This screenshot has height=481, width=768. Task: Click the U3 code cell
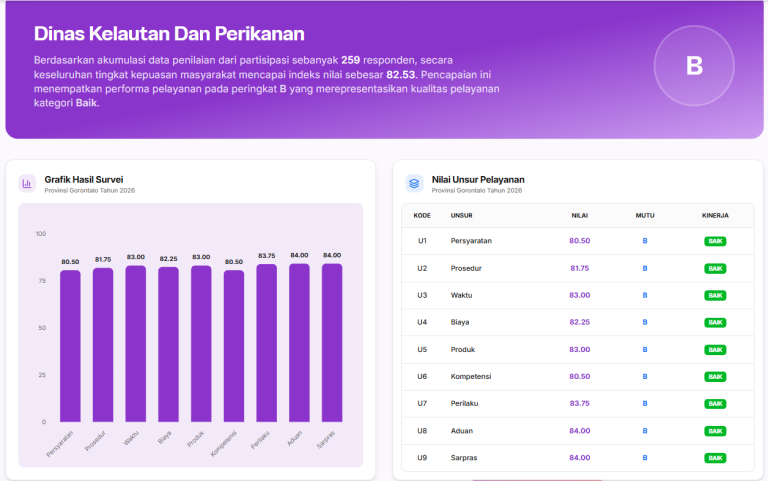[x=422, y=295]
